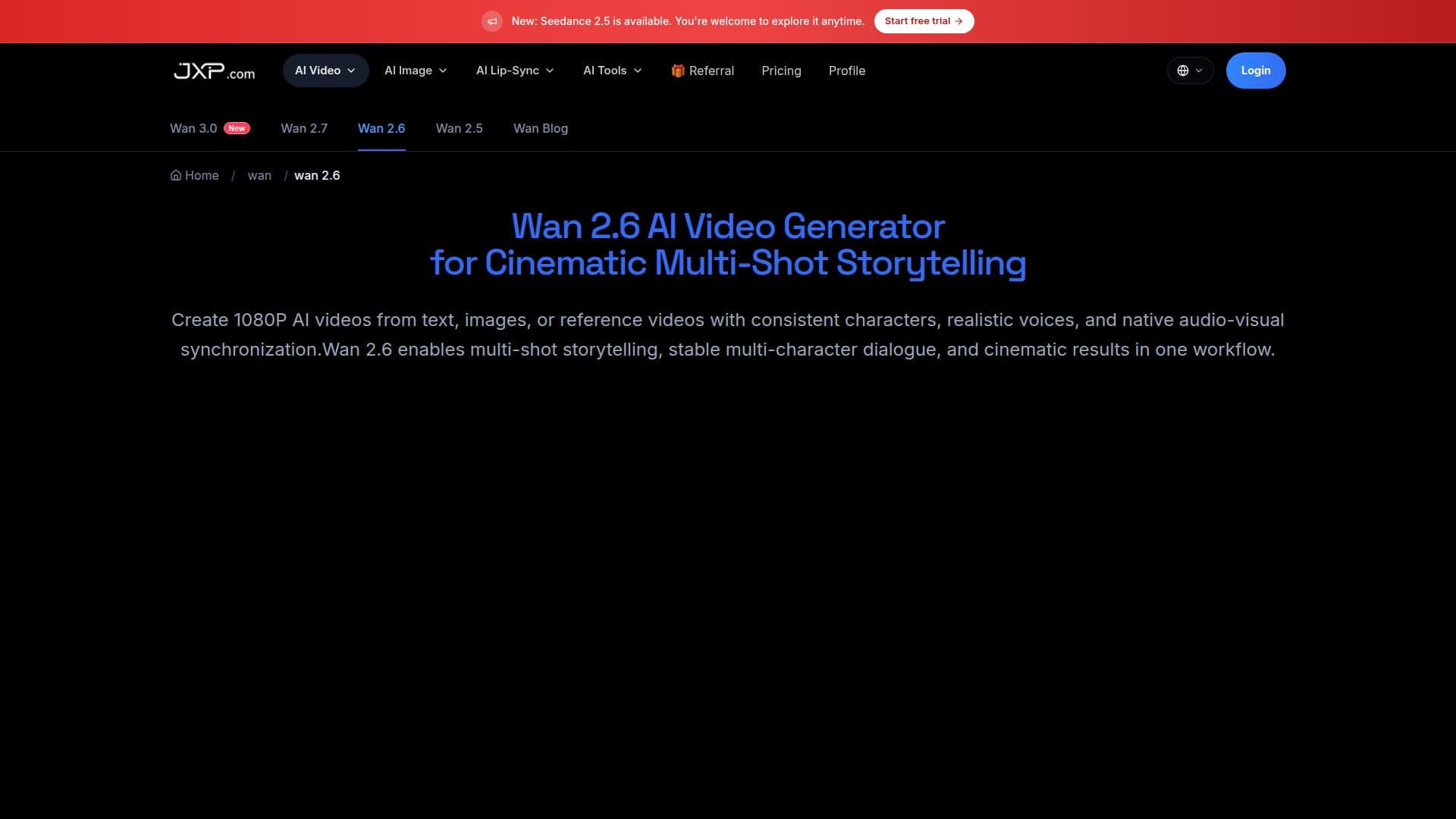Click the globe language icon
This screenshot has width=1456, height=819.
(x=1182, y=71)
